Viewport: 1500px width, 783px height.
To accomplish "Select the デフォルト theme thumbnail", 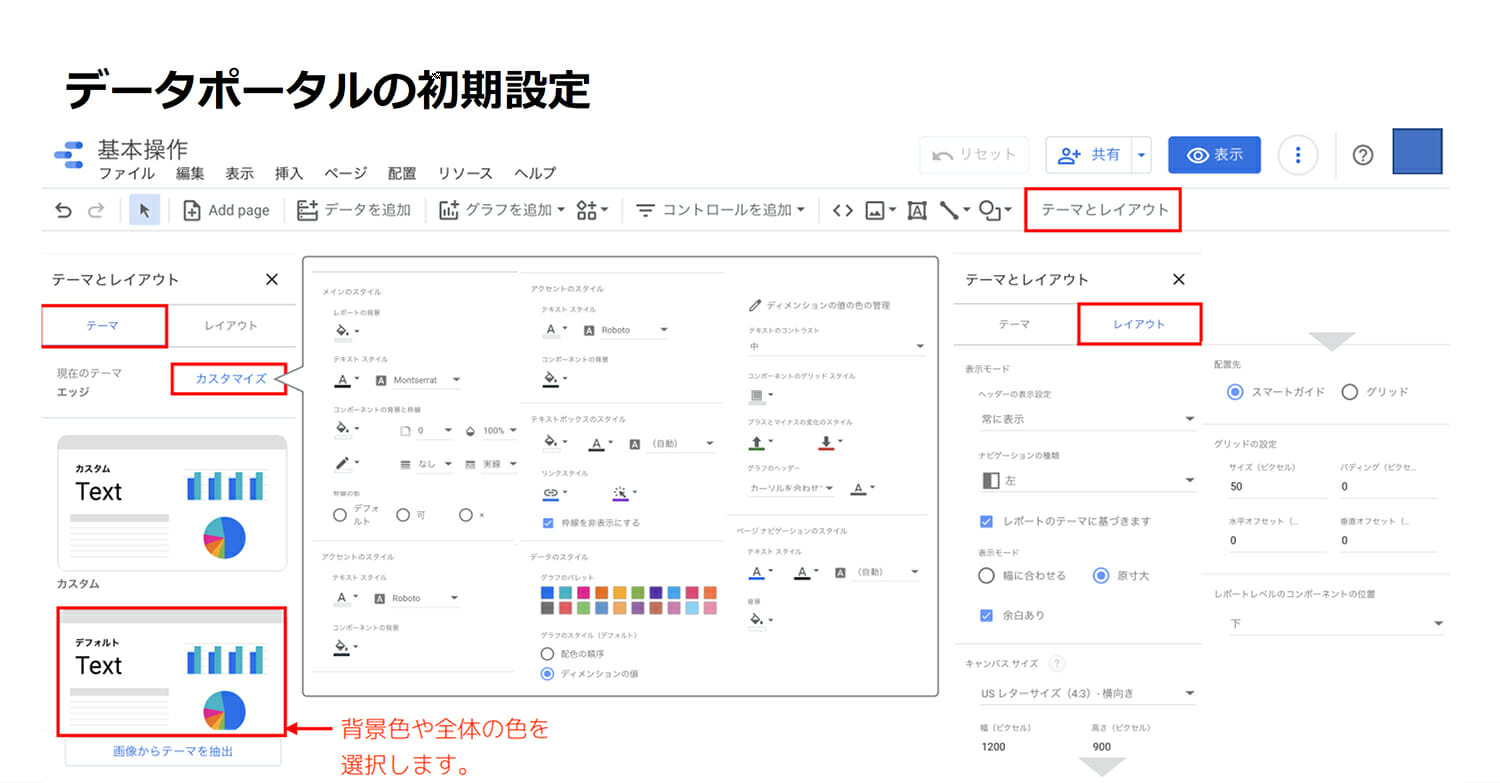I will (x=172, y=671).
